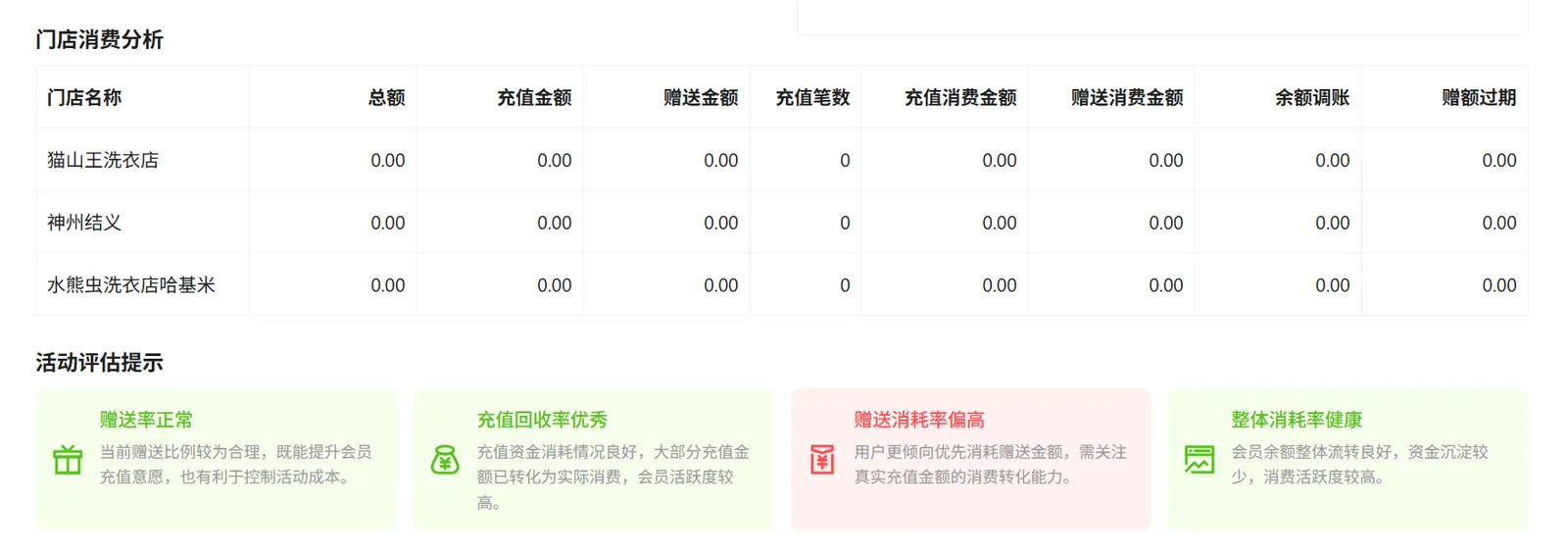Click 充值笔数 value in 神州结义 row
1568x554 pixels.
click(845, 223)
